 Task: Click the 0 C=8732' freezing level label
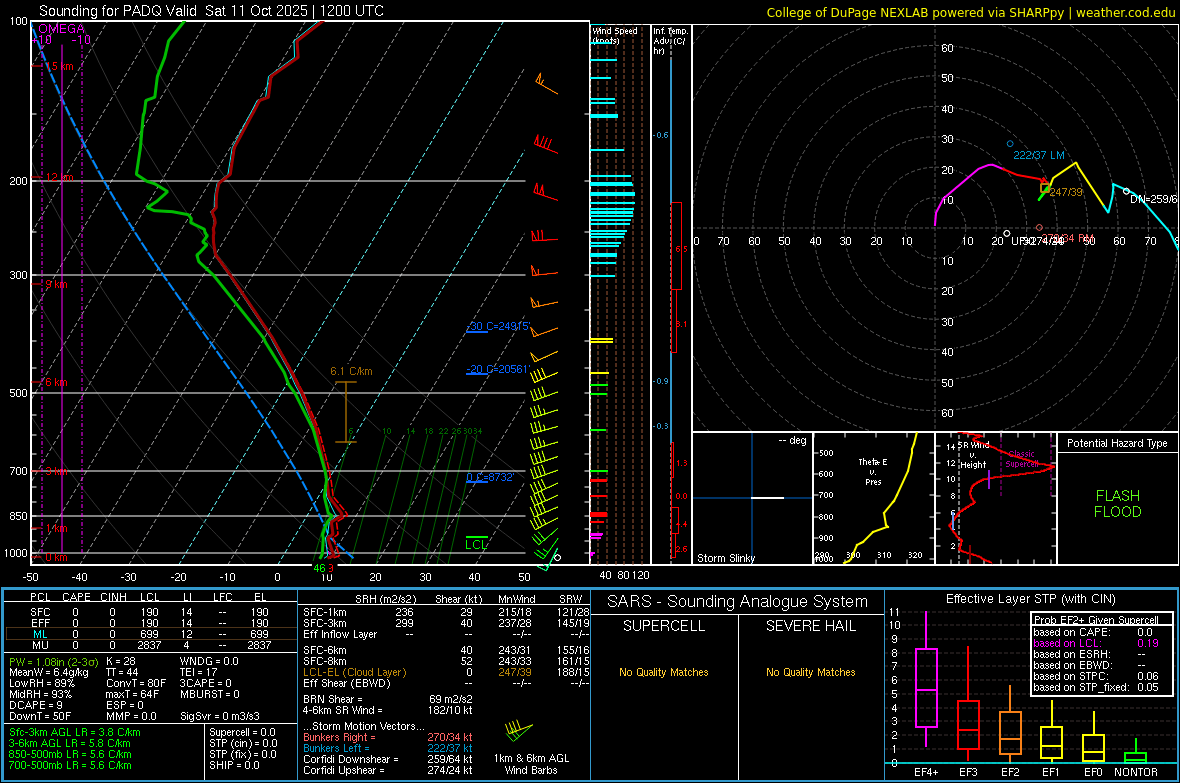(490, 477)
